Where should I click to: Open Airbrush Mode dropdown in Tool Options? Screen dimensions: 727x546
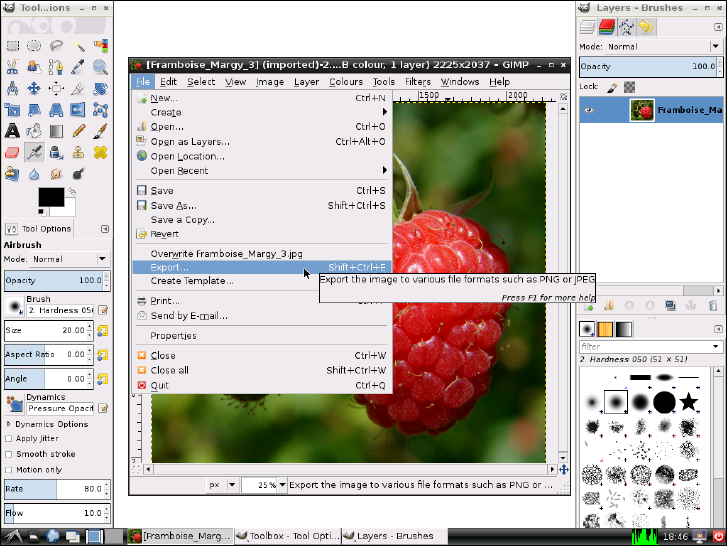(x=70, y=259)
